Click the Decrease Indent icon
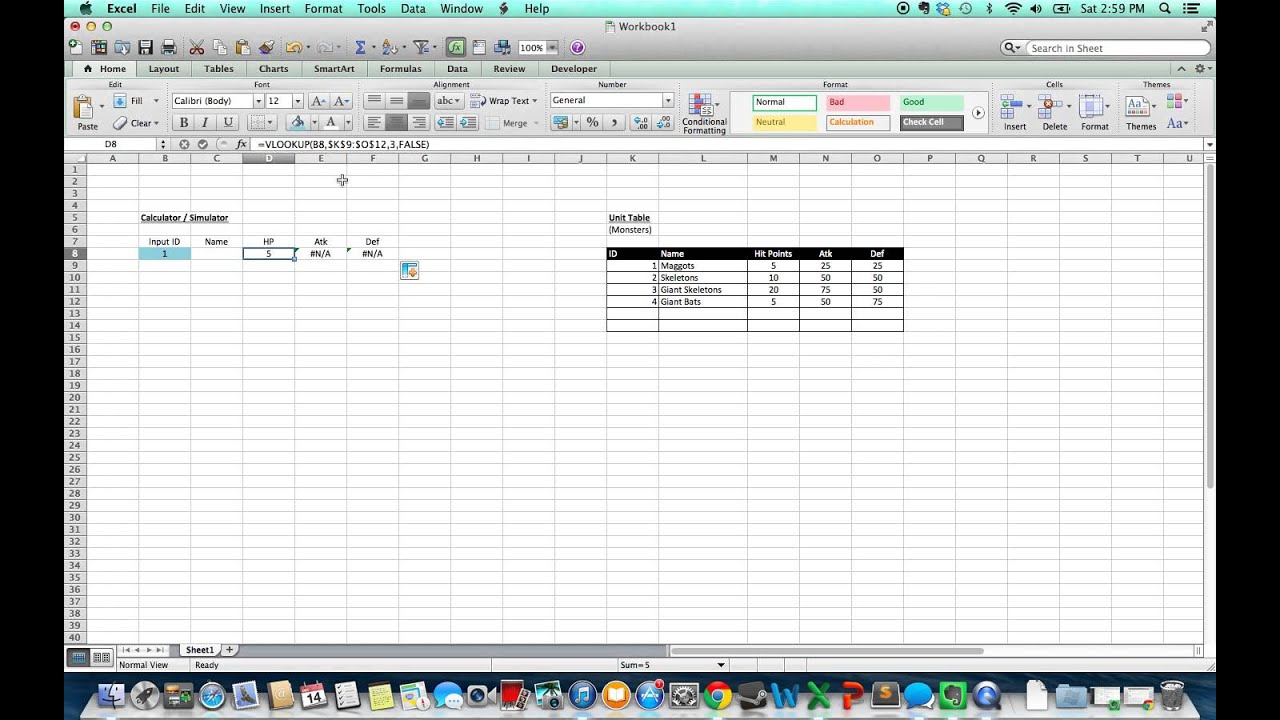This screenshot has height=720, width=1280. [445, 122]
